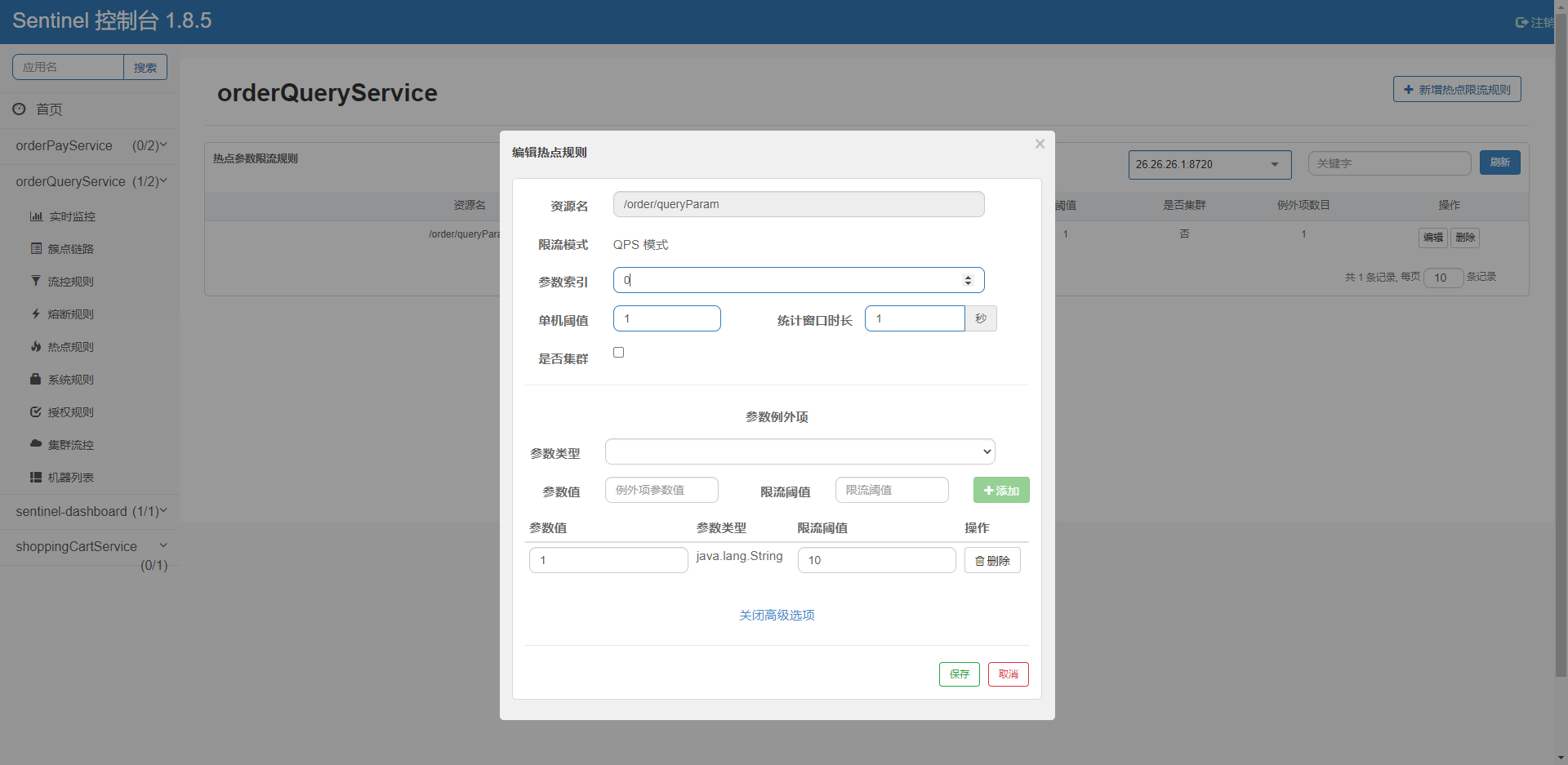Image resolution: width=1568 pixels, height=765 pixels.
Task: Open 流控规则 filter icon
Action: click(x=36, y=281)
